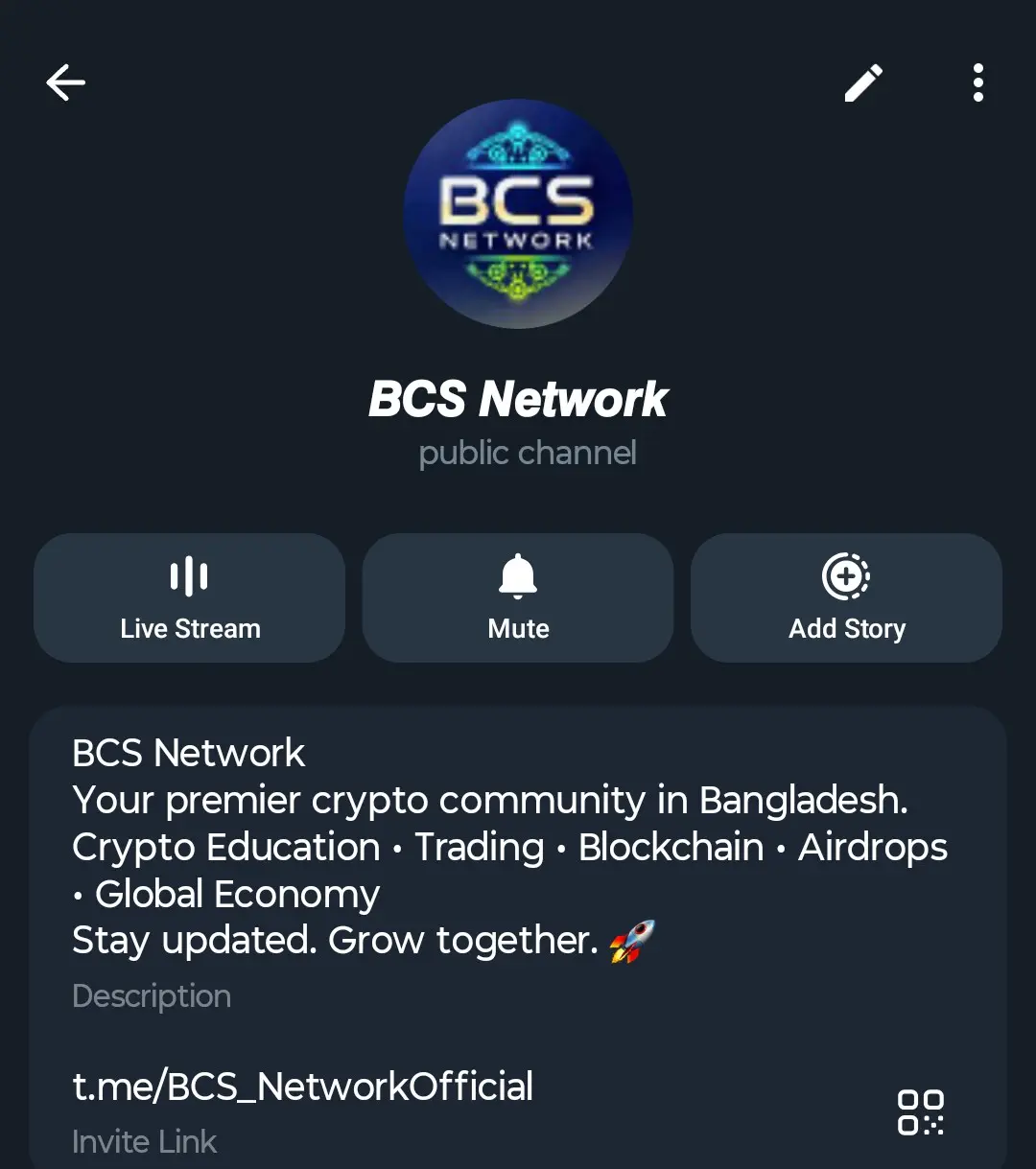
Task: Tap the Live Stream waveform icon
Action: pyautogui.click(x=189, y=576)
